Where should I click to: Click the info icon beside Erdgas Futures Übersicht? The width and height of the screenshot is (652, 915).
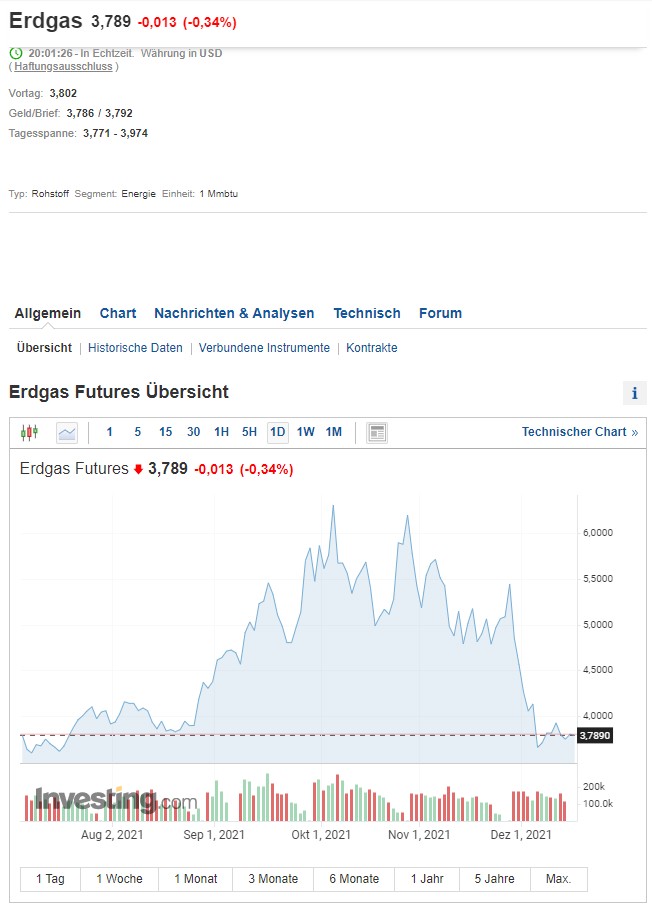coord(634,393)
